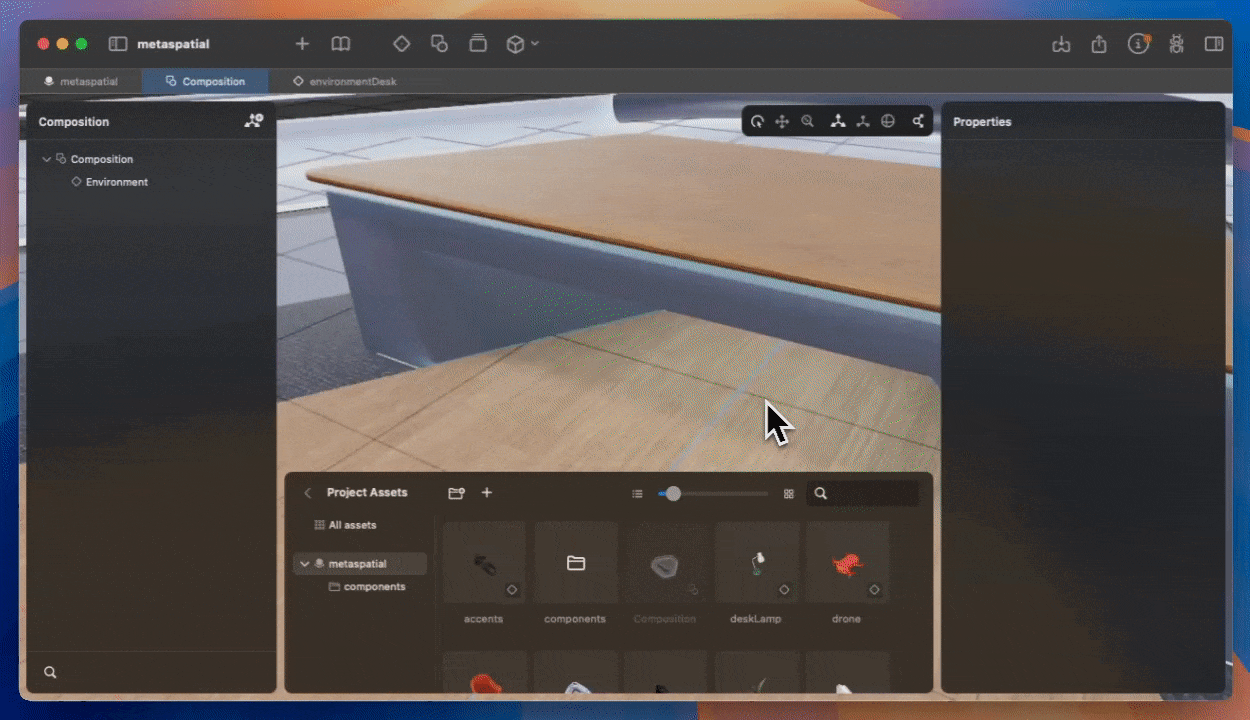Screen dimensions: 1250x720
Task: Select the pan/move tool in viewport toolbar
Action: coord(782,121)
